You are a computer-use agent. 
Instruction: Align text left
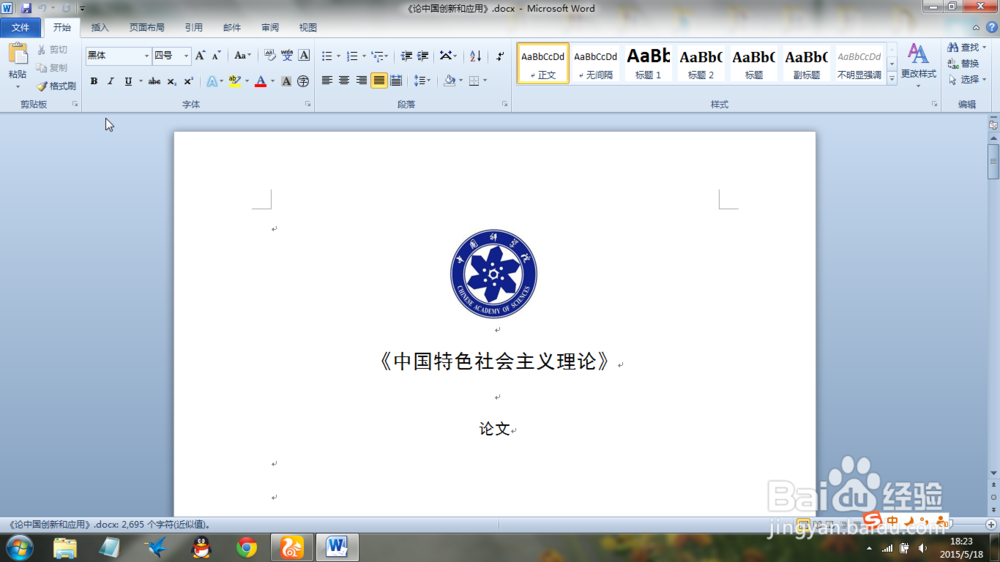pyautogui.click(x=327, y=80)
